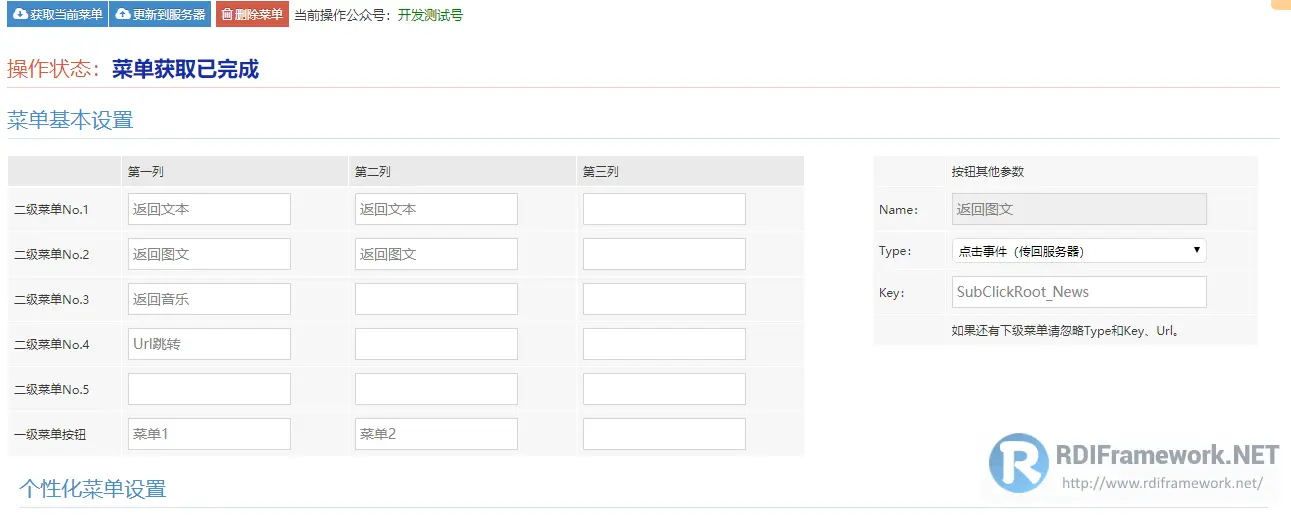1291x522 pixels.
Task: Click the Key: label in parameters panel
Action: [x=892, y=293]
